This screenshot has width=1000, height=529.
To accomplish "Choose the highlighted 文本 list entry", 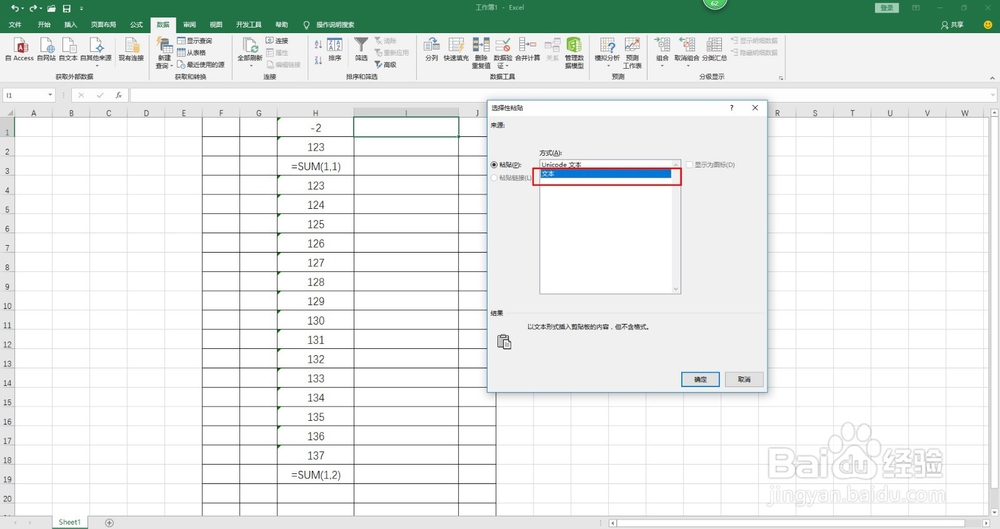I will click(606, 174).
